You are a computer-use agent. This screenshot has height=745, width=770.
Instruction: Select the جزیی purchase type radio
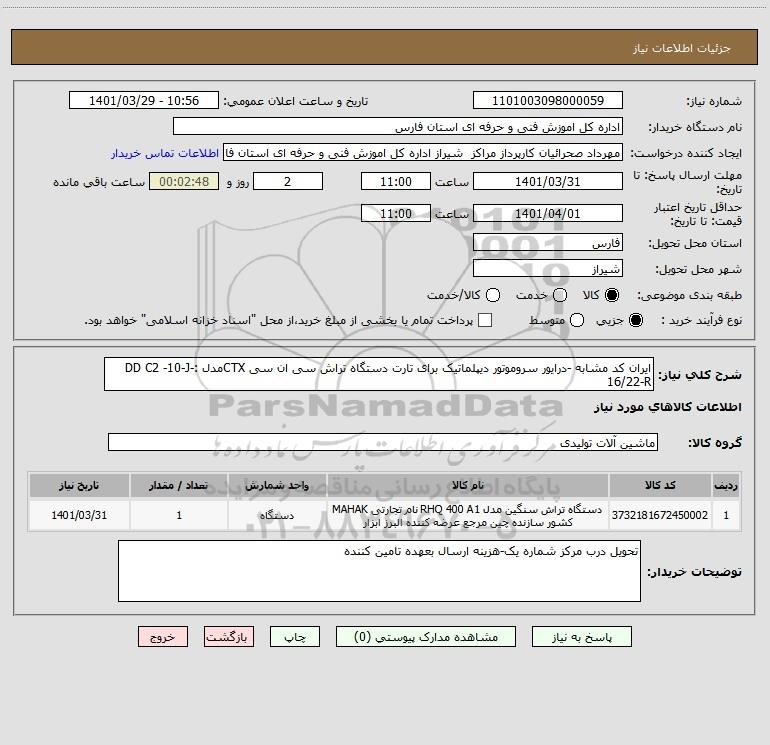click(x=635, y=320)
